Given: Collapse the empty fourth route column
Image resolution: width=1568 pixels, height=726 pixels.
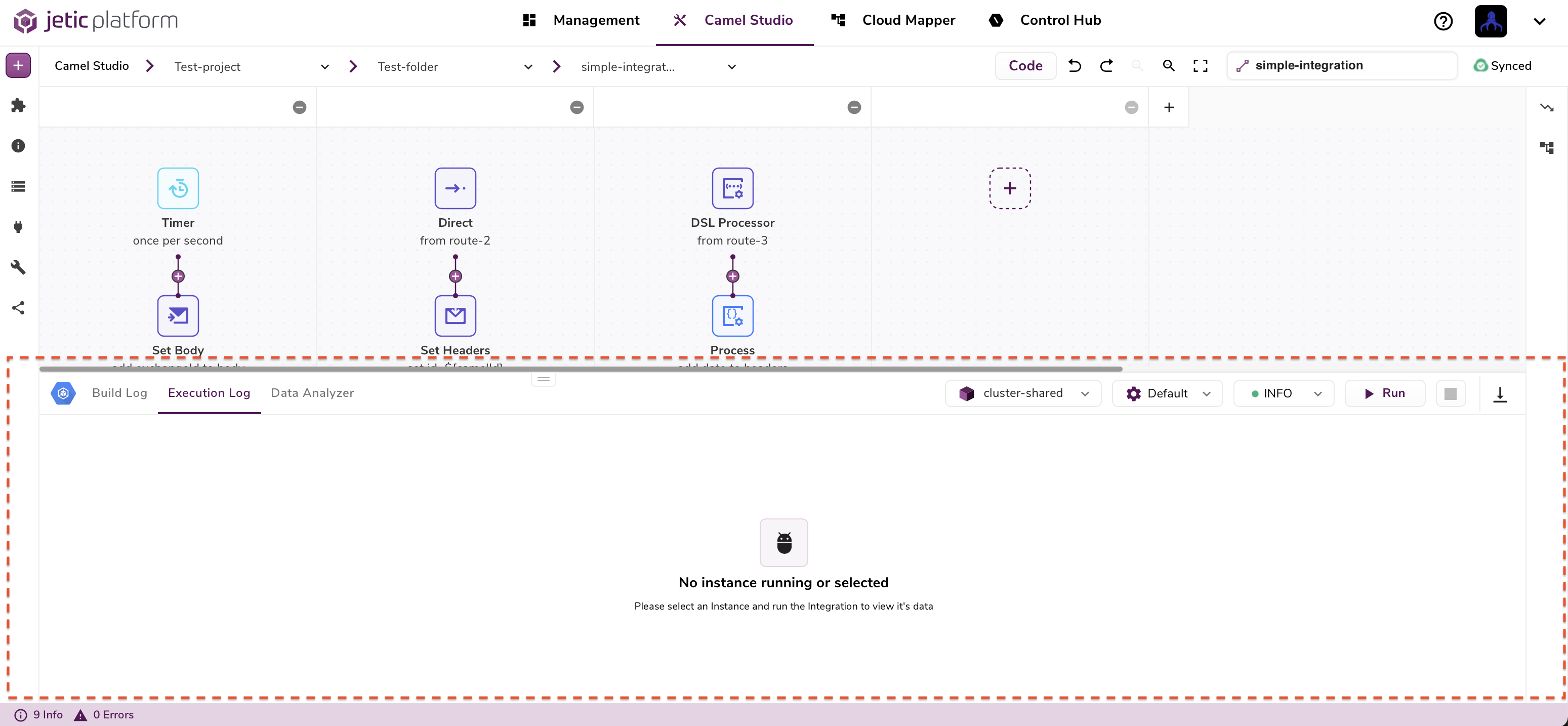Looking at the screenshot, I should coord(1132,107).
